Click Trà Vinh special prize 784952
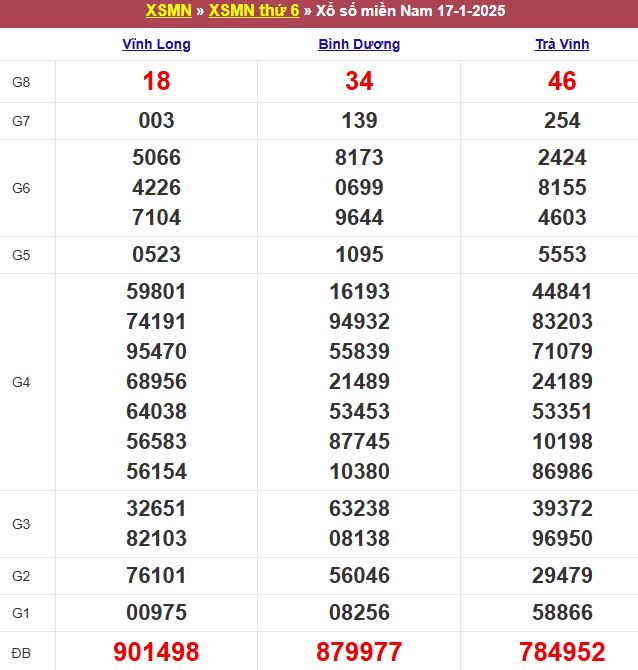Viewport: 638px width, 670px height. 562,652
